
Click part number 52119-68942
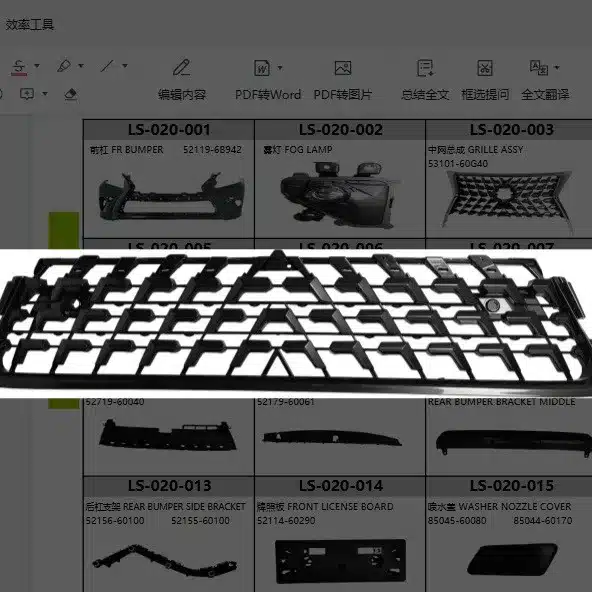(x=212, y=150)
